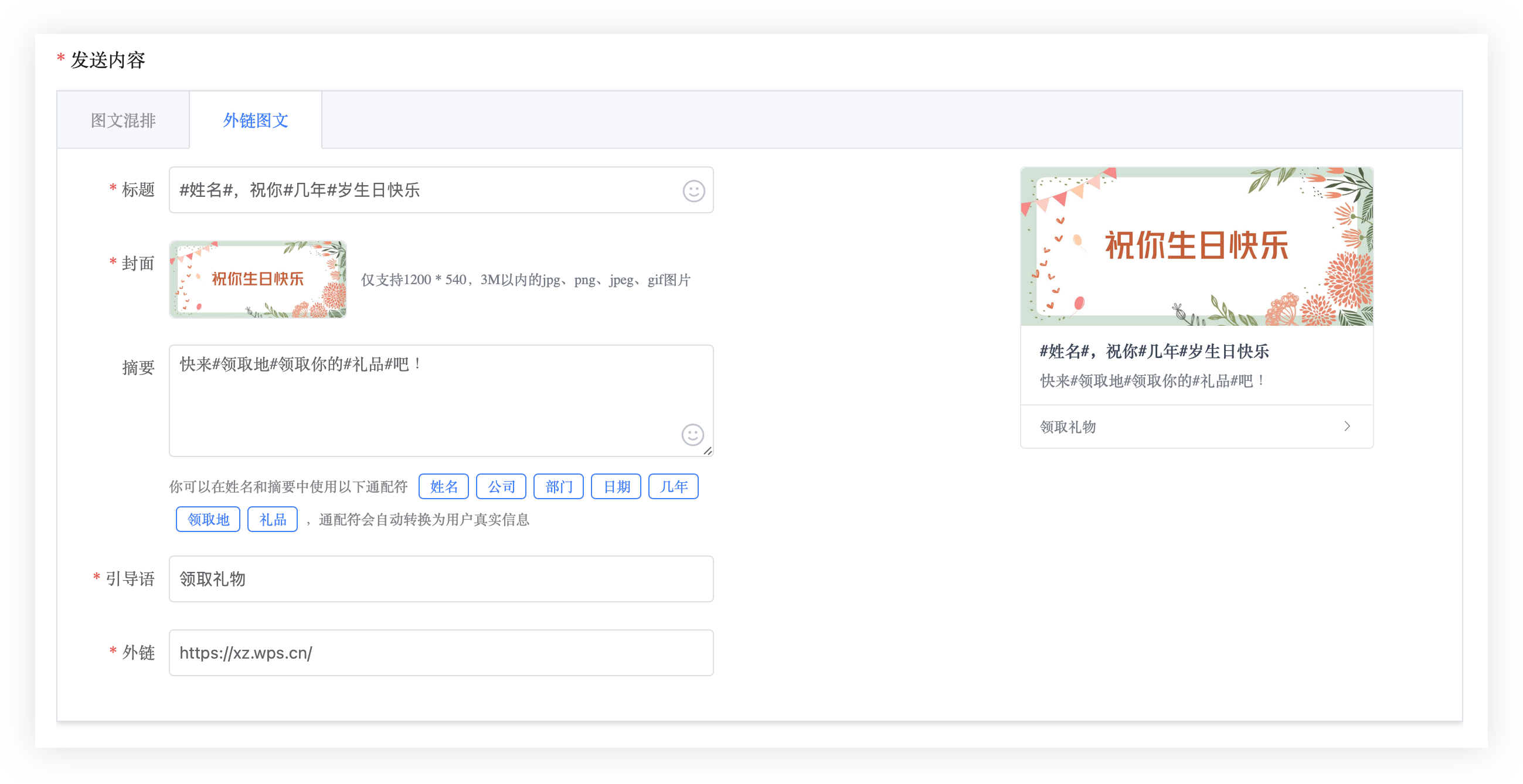Insert the 领取地 wildcard
Image resolution: width=1523 pixels, height=784 pixels.
coord(207,519)
